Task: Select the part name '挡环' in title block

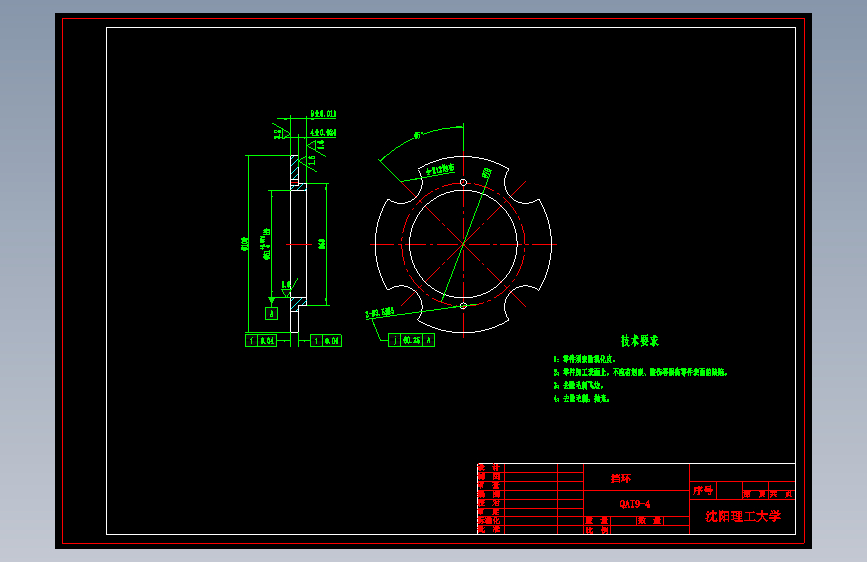Action: tap(620, 478)
